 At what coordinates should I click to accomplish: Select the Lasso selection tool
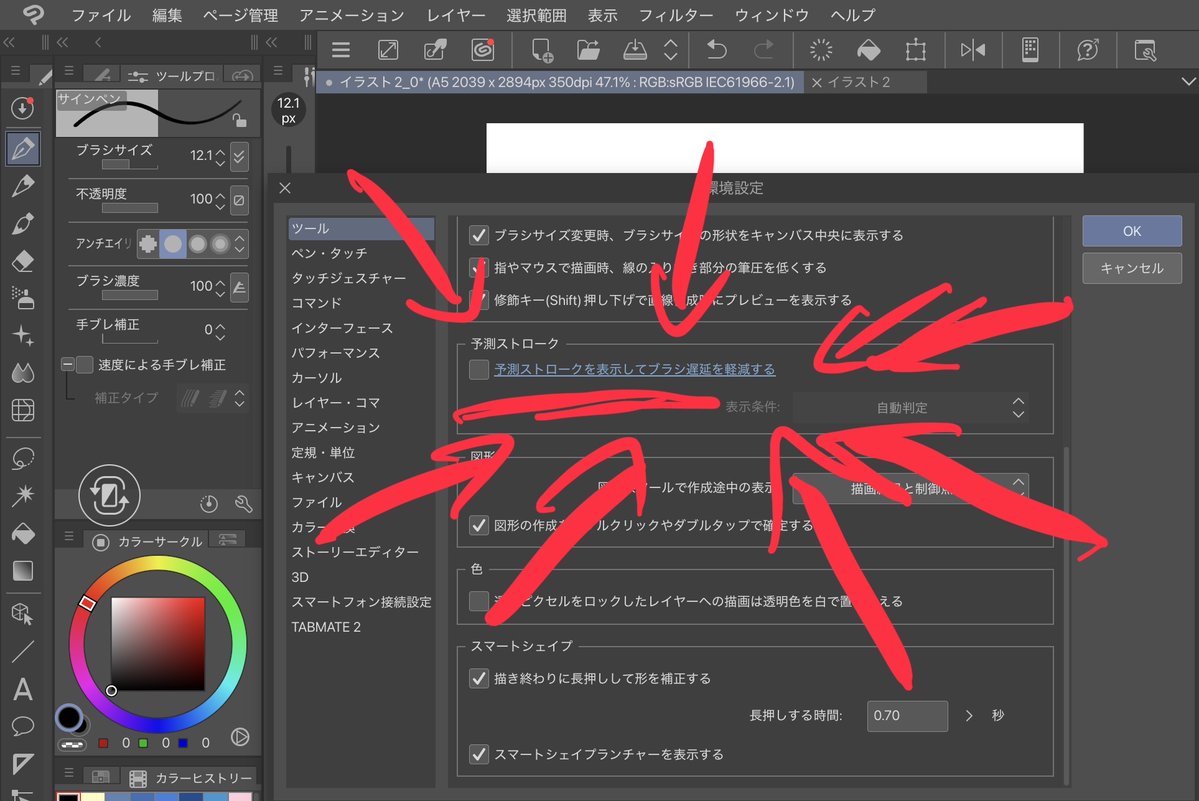pos(23,458)
